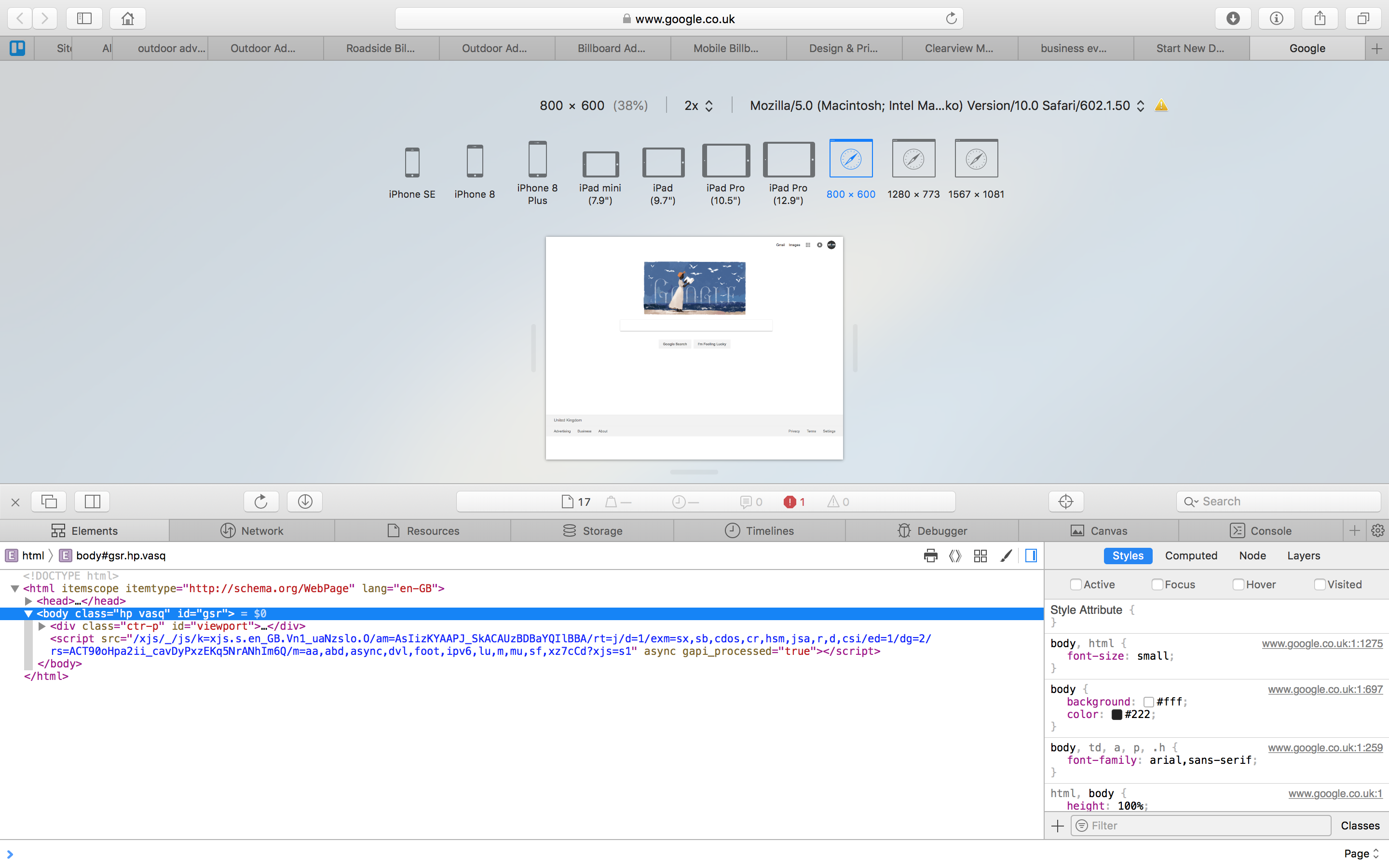Open the Computed styles tab

pos(1190,555)
